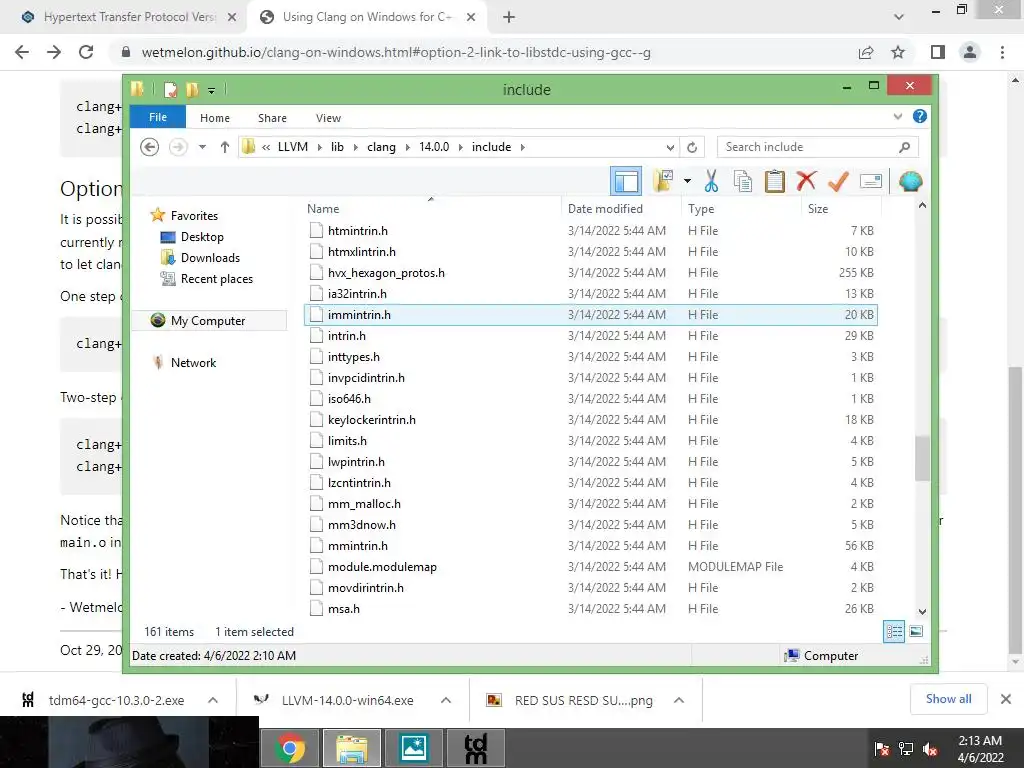Open the recent locations dropdown arrow
This screenshot has width=1024, height=768.
[202, 147]
